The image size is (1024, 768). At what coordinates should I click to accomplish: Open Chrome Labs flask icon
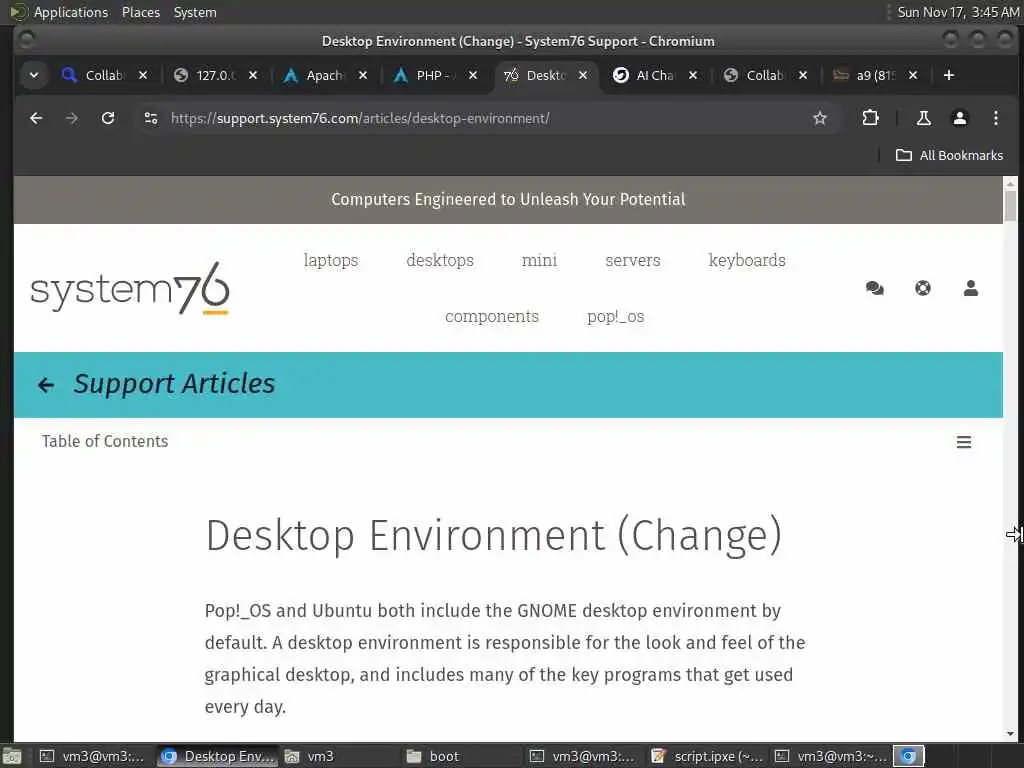923,118
